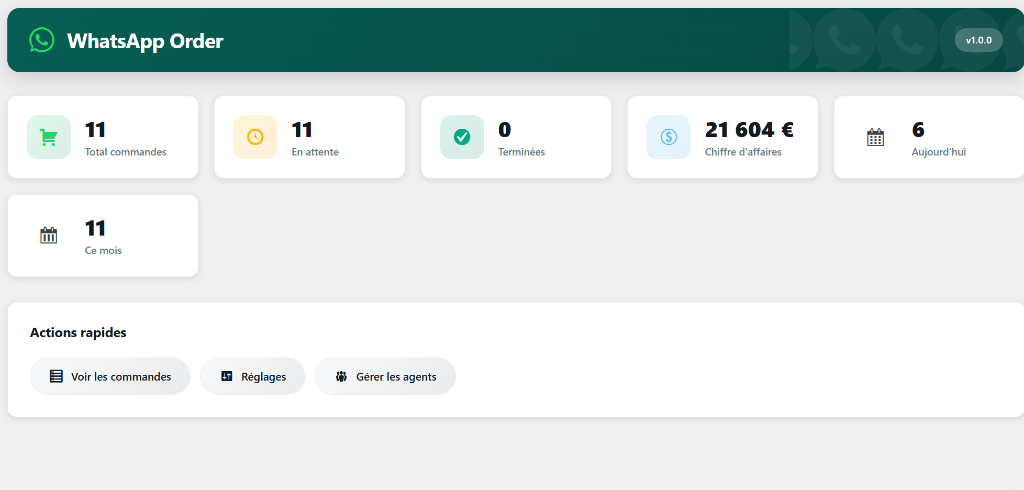The image size is (1024, 490).
Task: Select the Total commandes label
Action: click(x=126, y=152)
